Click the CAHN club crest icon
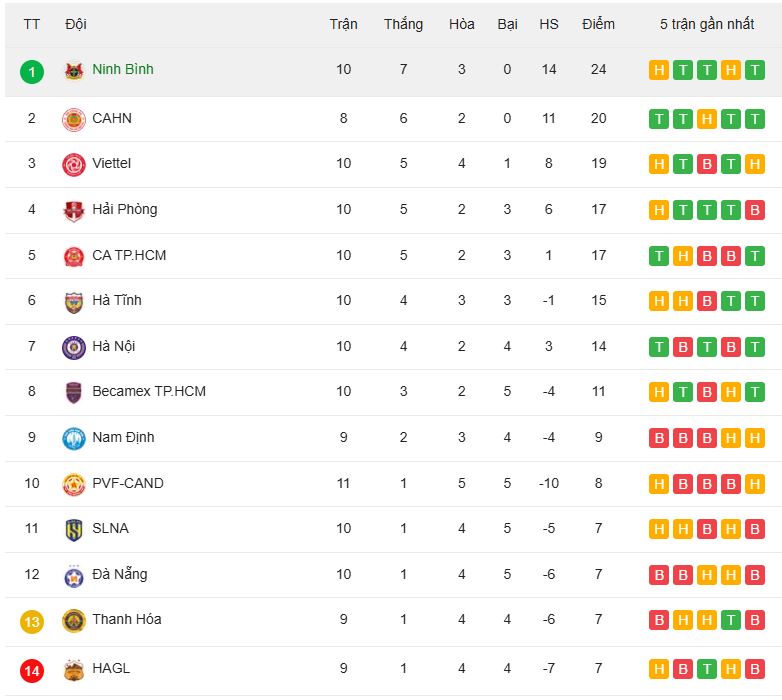 click(74, 119)
